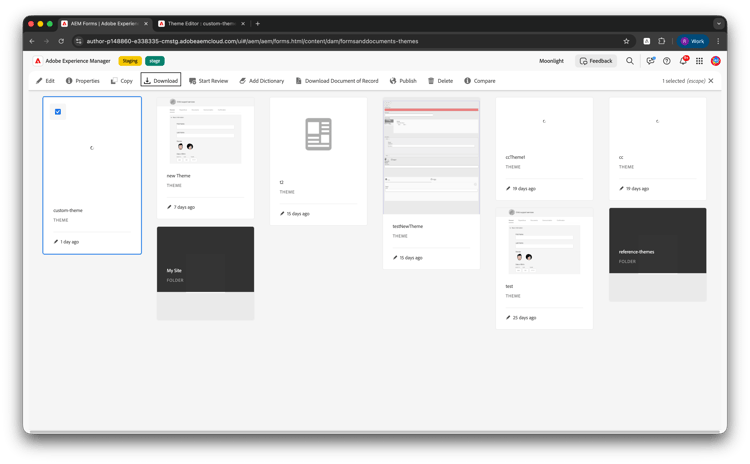Open Properties from the action bar
Image resolution: width=750 pixels, height=464 pixels.
pos(83,81)
